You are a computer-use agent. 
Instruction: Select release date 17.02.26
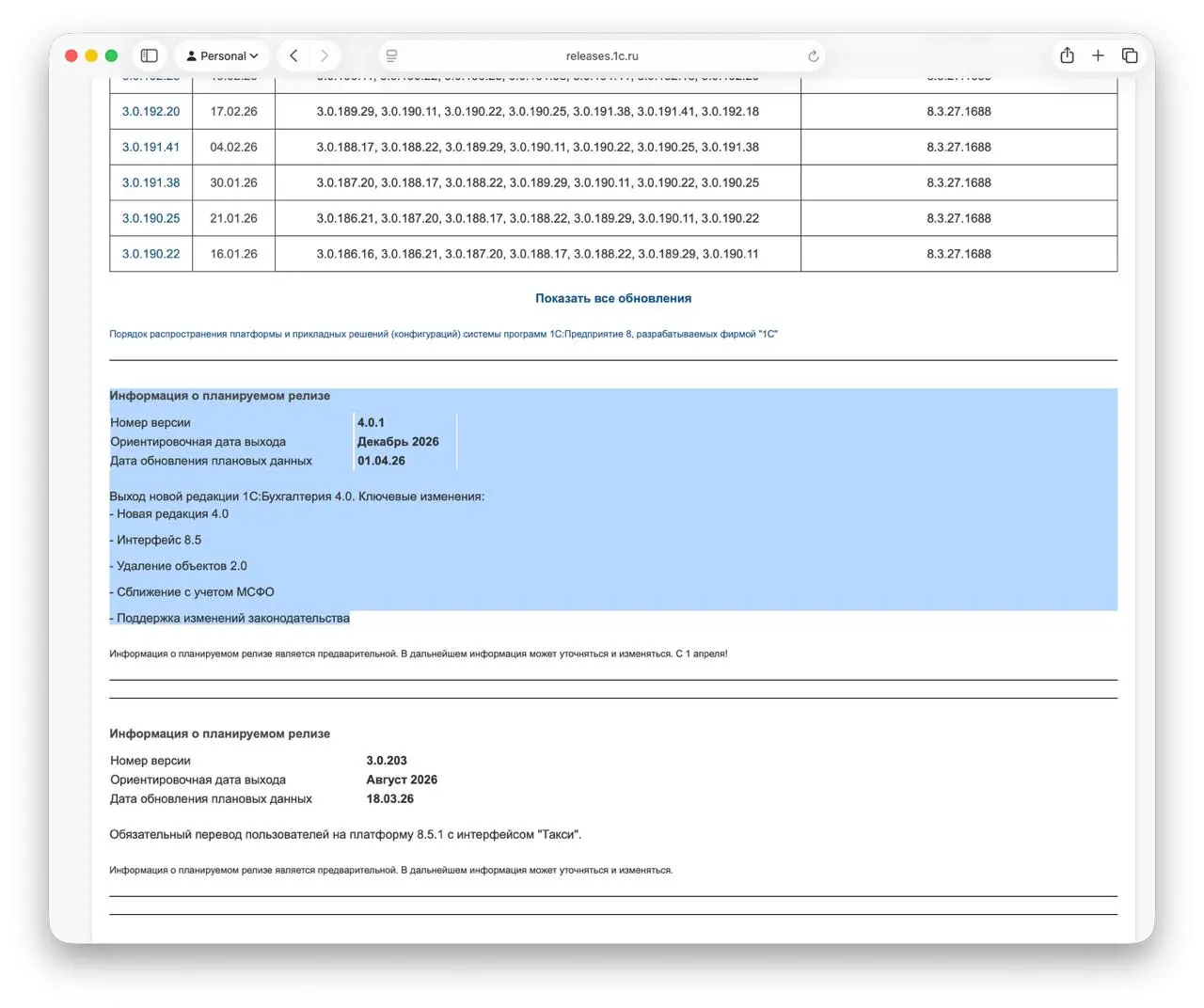click(233, 111)
